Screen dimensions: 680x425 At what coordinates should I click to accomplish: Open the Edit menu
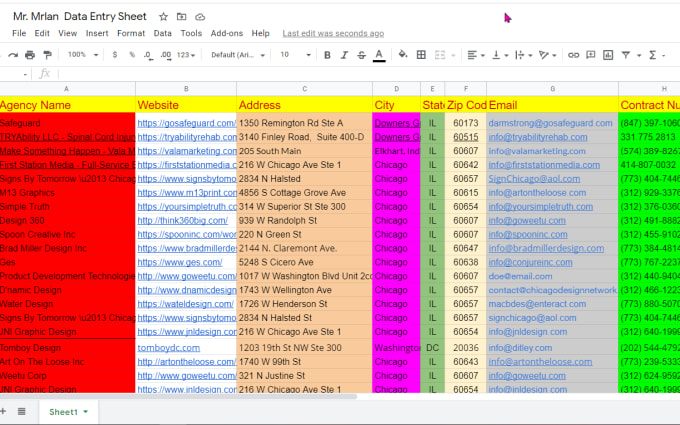click(42, 33)
